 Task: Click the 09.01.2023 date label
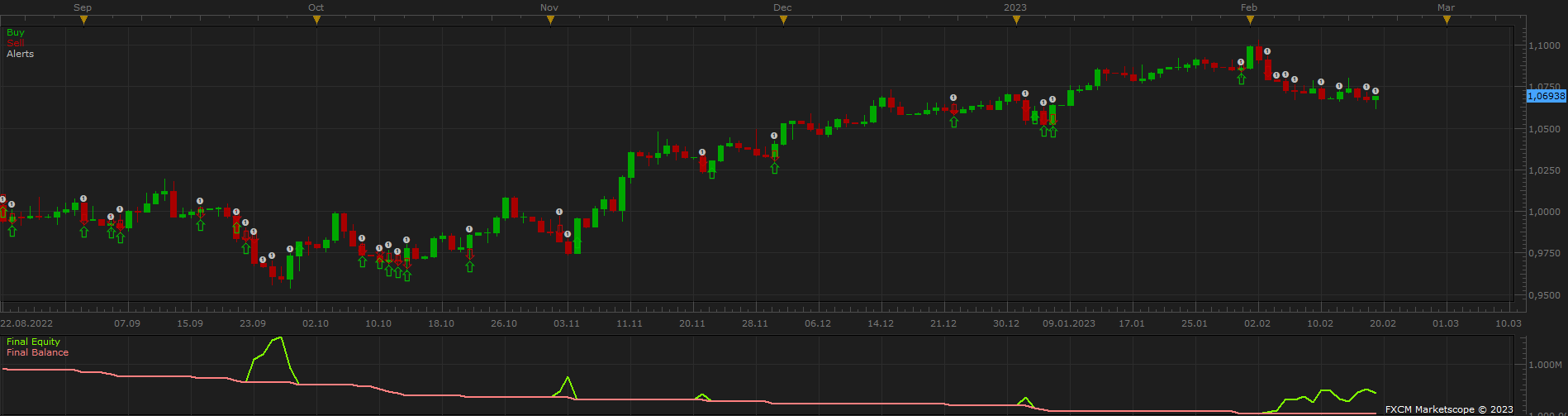click(1069, 323)
